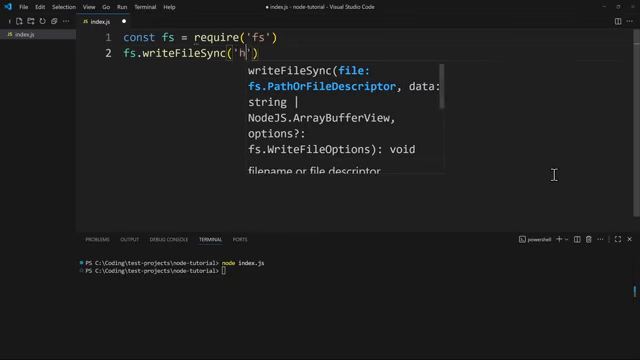640x360 pixels.
Task: Click the require('fs') call on line 1
Action: click(x=236, y=38)
